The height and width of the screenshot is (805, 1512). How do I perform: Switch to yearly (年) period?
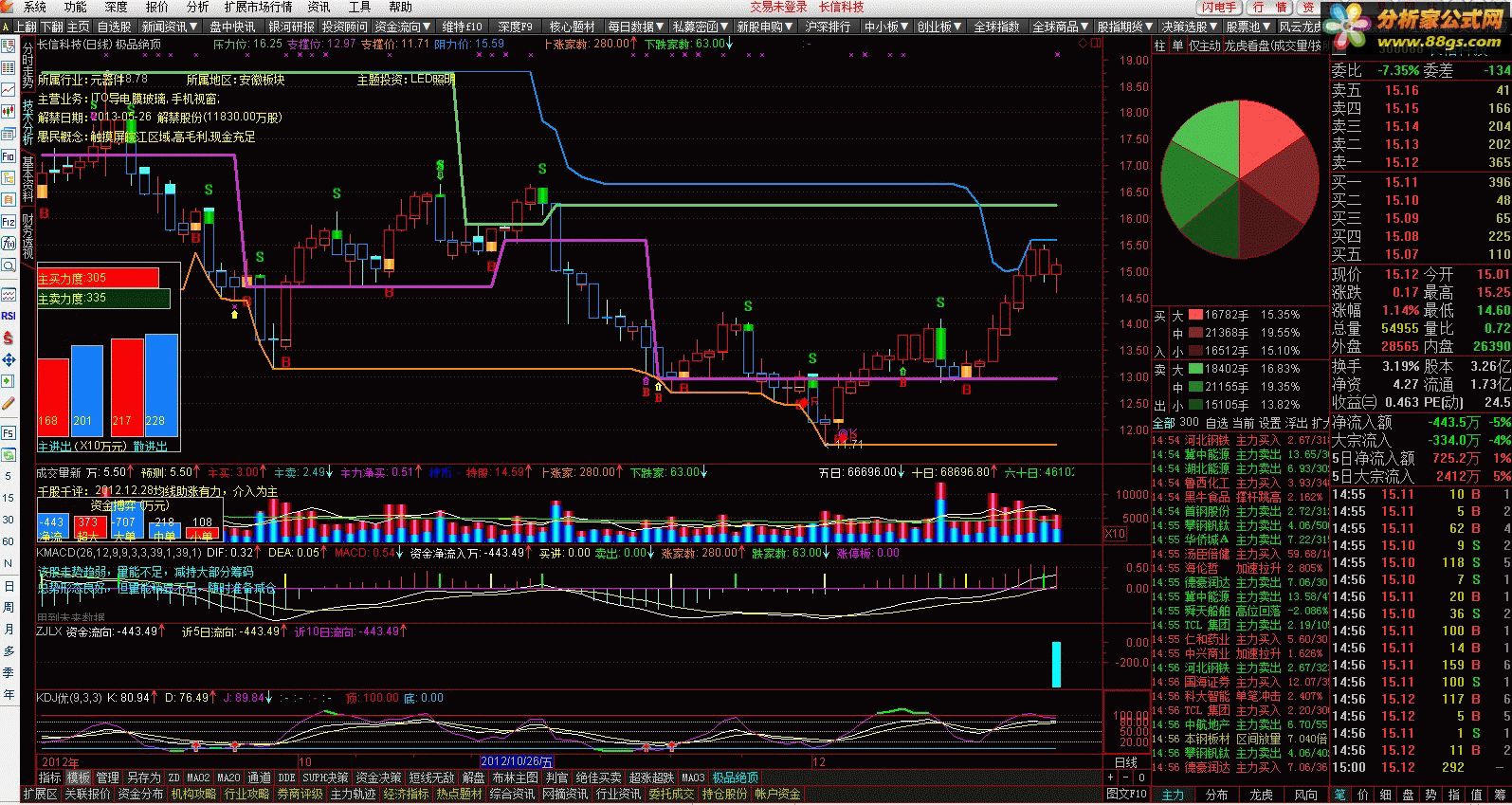9,695
